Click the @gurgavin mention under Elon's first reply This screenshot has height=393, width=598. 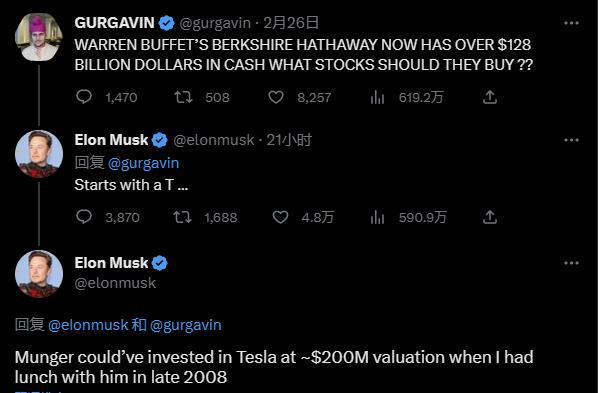[x=143, y=163]
